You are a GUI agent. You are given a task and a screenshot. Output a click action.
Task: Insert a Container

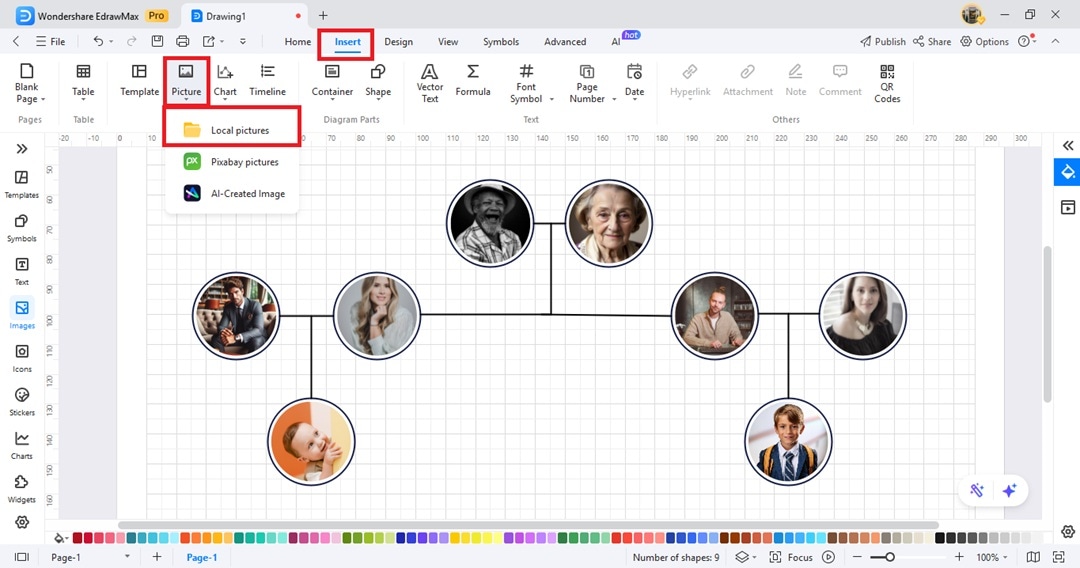(x=332, y=81)
